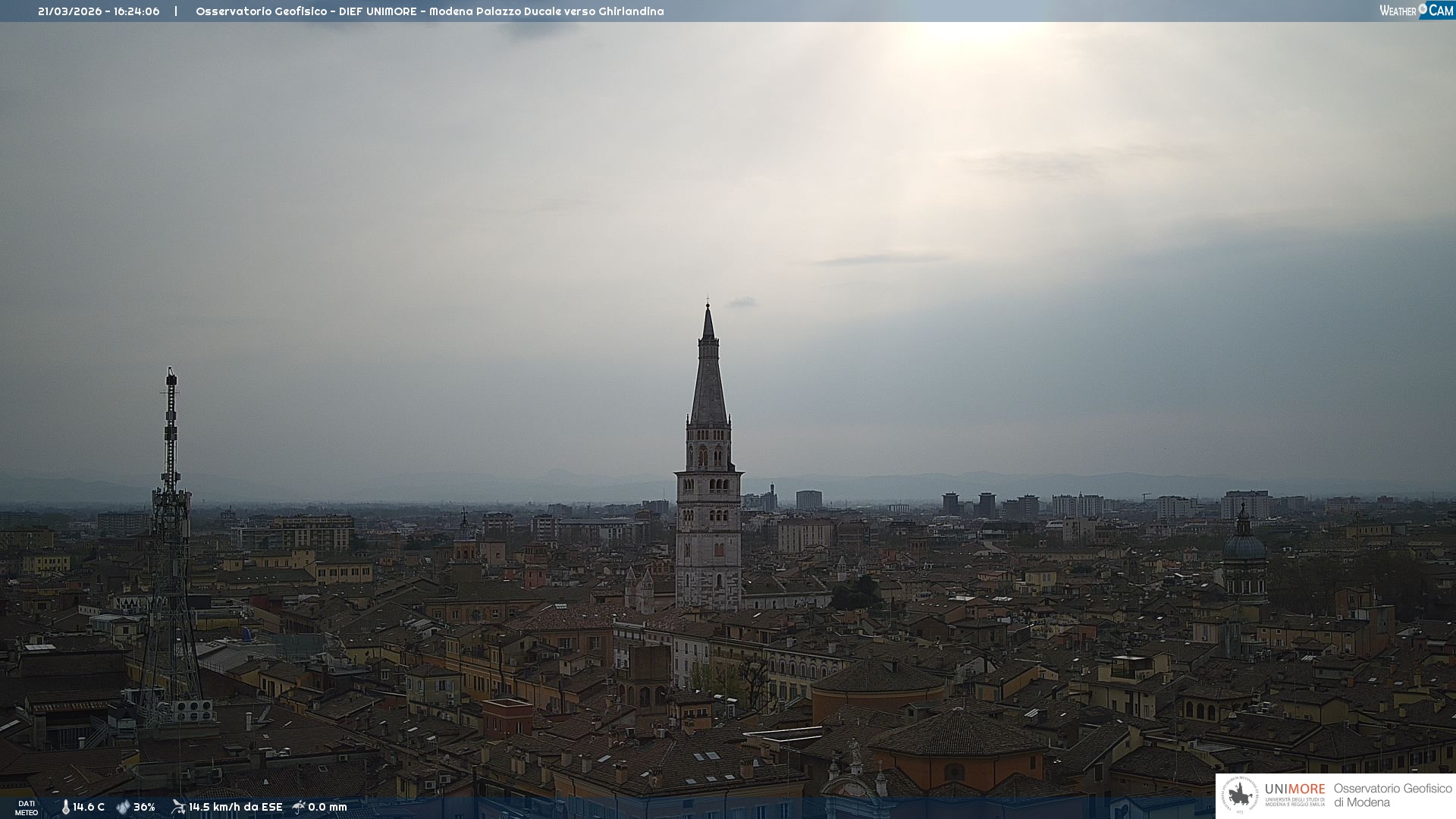Click the 21/03/2026 date and time stamp

click(x=99, y=11)
